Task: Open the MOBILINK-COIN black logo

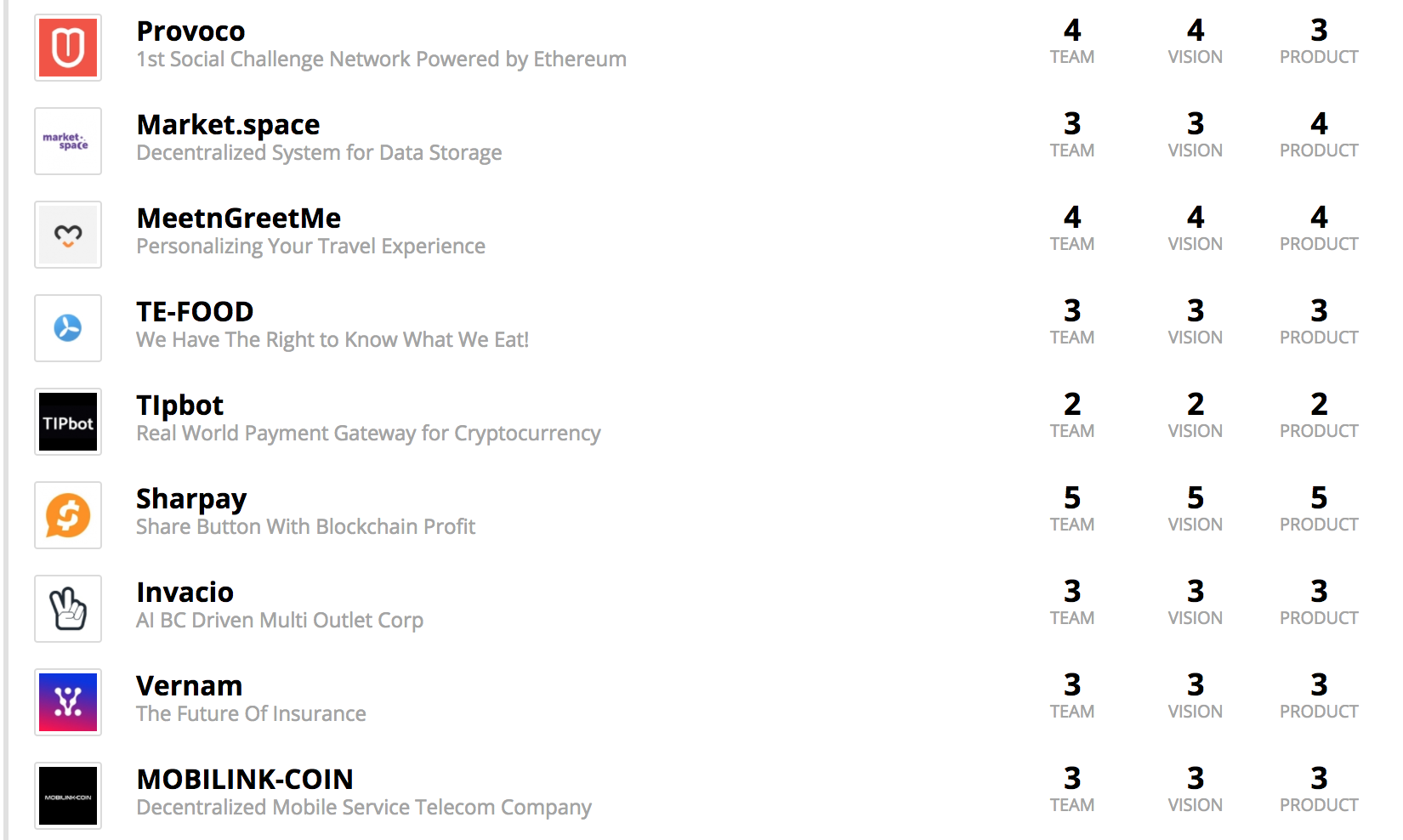Action: [68, 796]
